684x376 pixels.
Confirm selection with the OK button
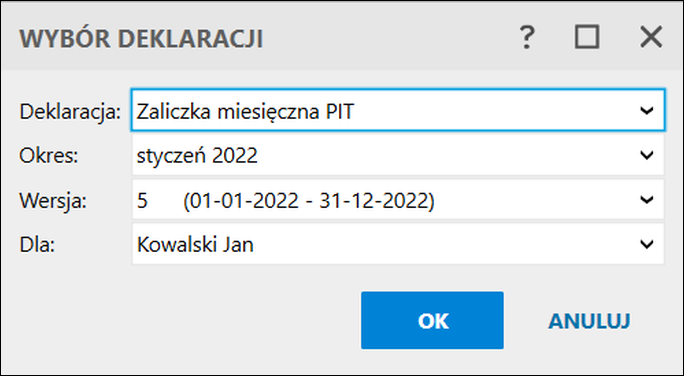tap(432, 320)
